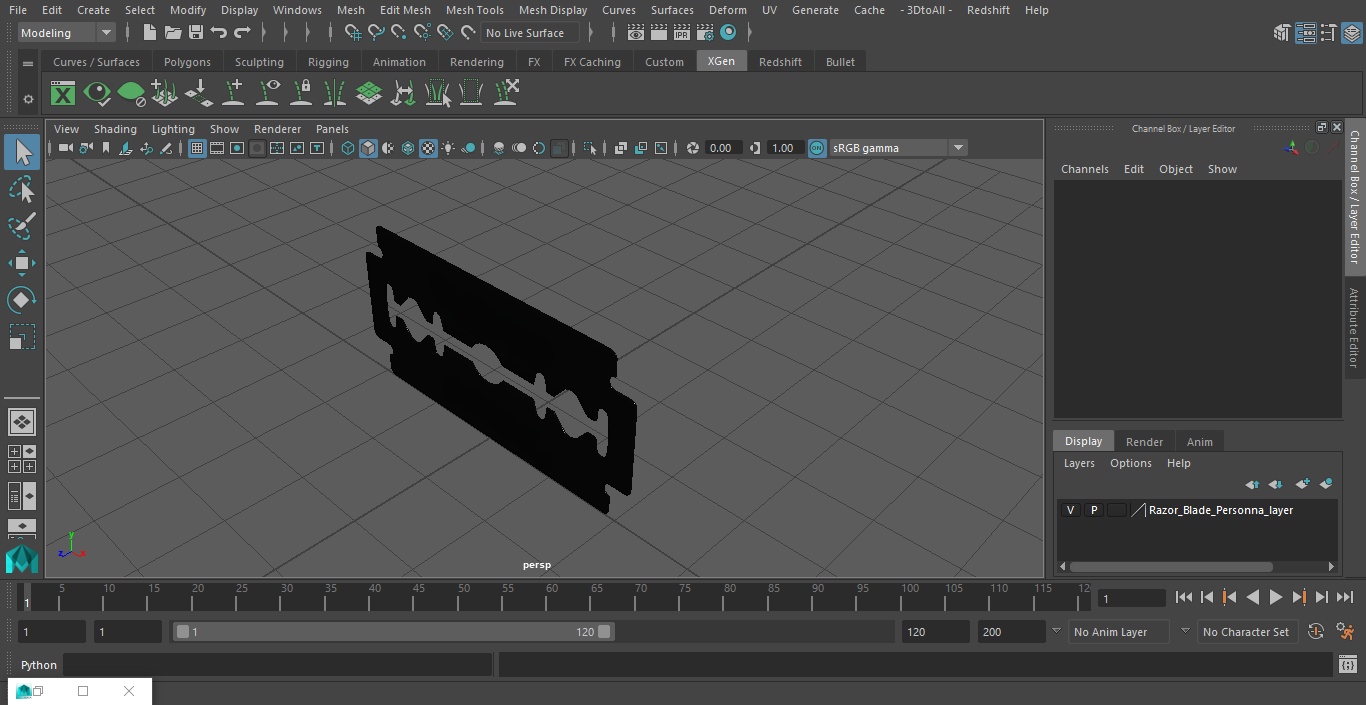The image size is (1366, 705).
Task: Click the snap to grids magnet icon
Action: point(352,33)
